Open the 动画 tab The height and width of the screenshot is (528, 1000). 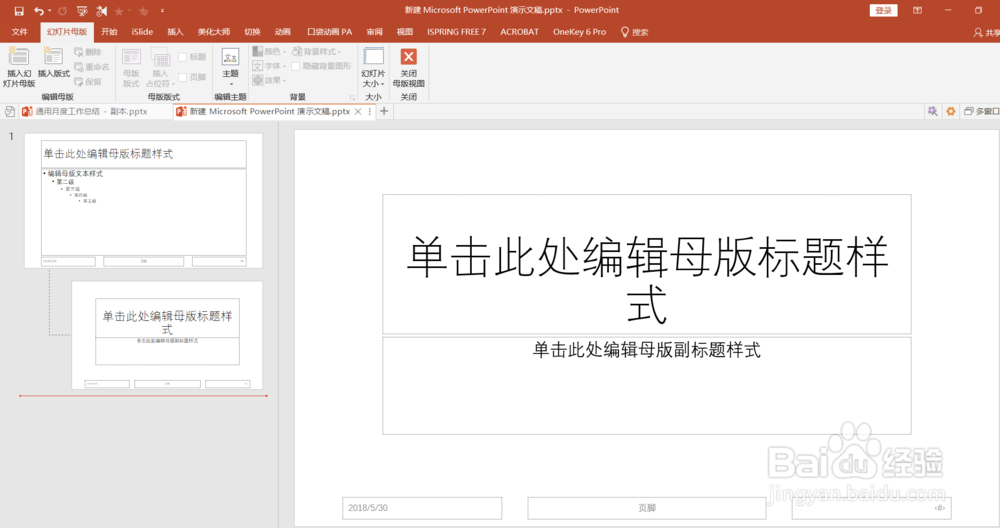click(x=283, y=32)
